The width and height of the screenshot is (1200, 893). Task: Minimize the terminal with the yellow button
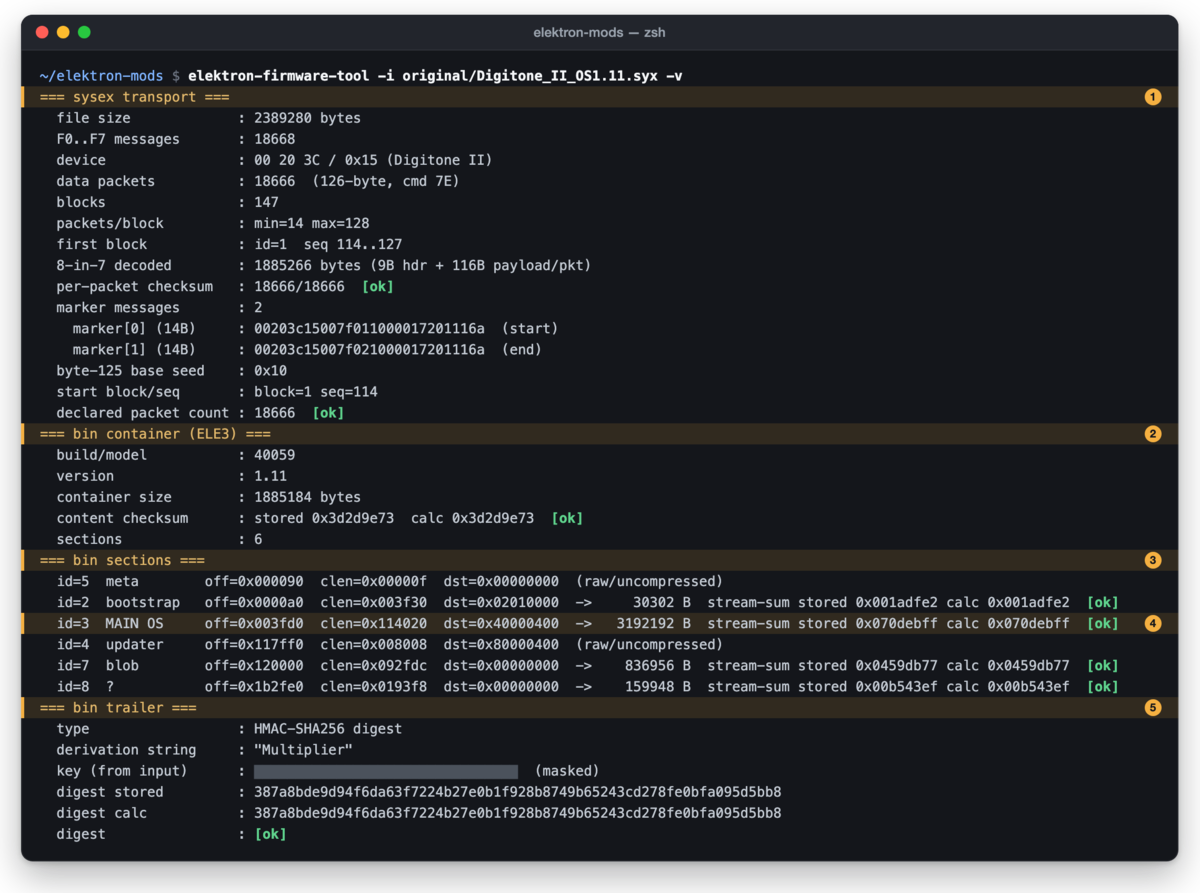tap(63, 32)
